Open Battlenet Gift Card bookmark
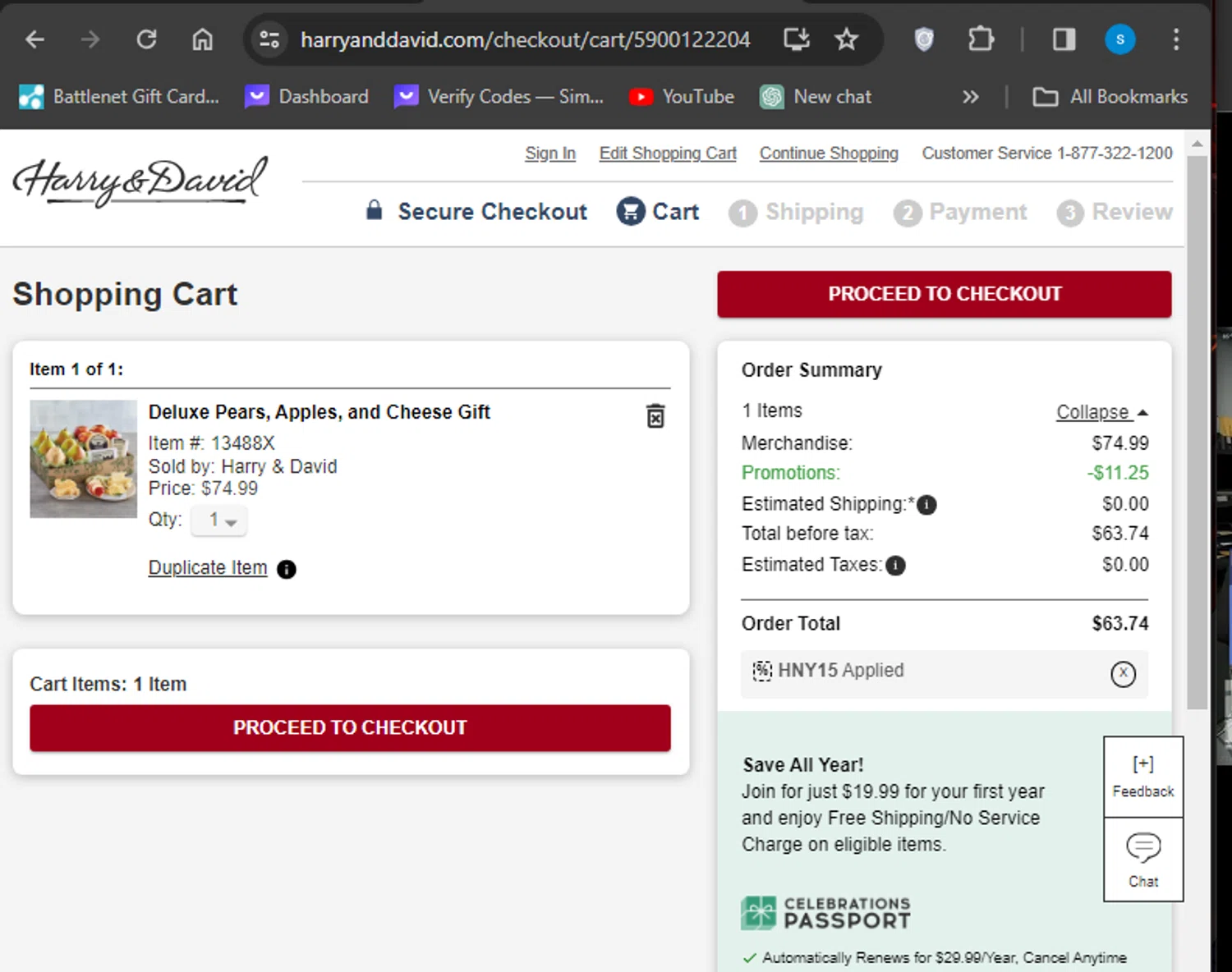The width and height of the screenshot is (1232, 972). coord(119,97)
